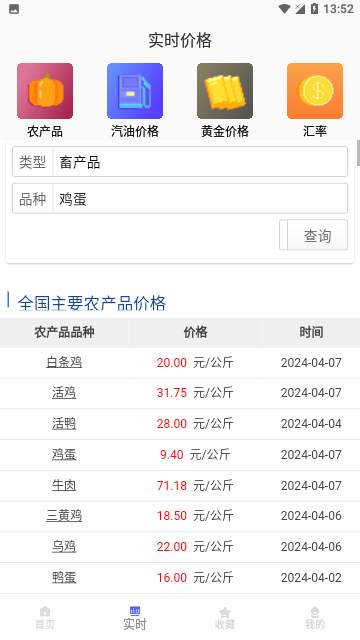
Task: Click the price 71.18 元/公斤
Action: [195, 485]
